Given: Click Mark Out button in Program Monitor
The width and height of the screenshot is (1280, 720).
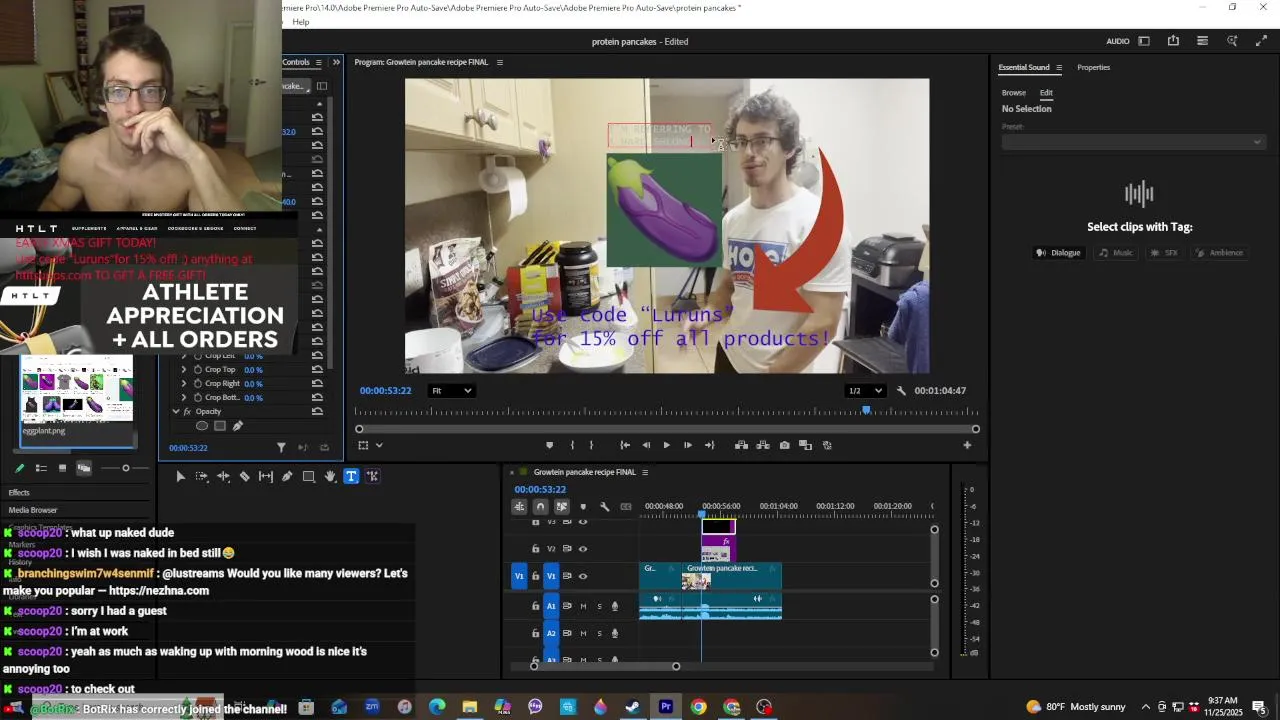Looking at the screenshot, I should coord(591,445).
